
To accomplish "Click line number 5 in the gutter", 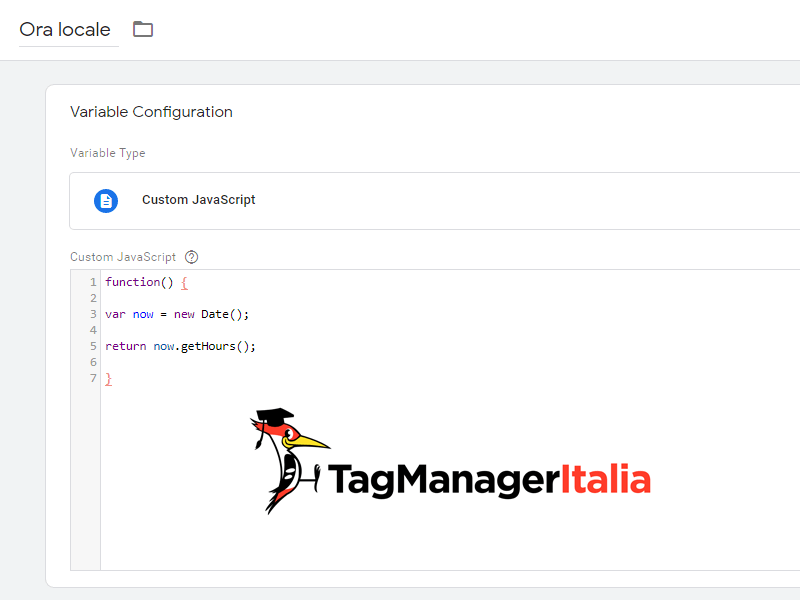I will [x=93, y=346].
